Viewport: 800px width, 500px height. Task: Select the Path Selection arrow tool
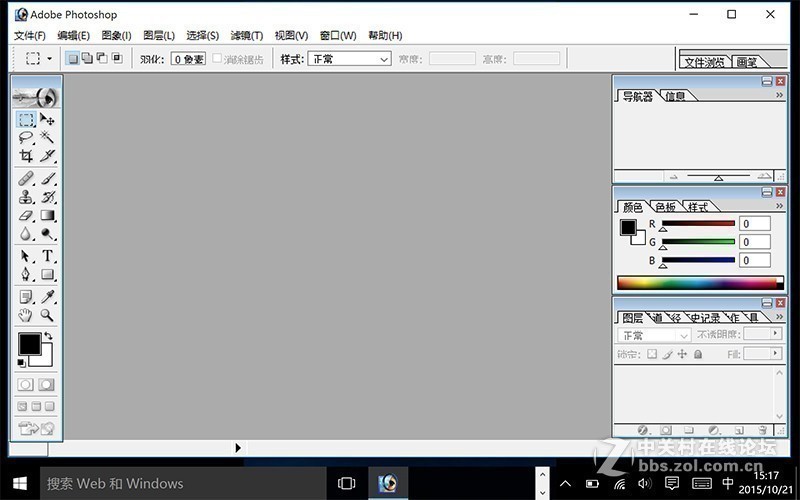(x=26, y=256)
